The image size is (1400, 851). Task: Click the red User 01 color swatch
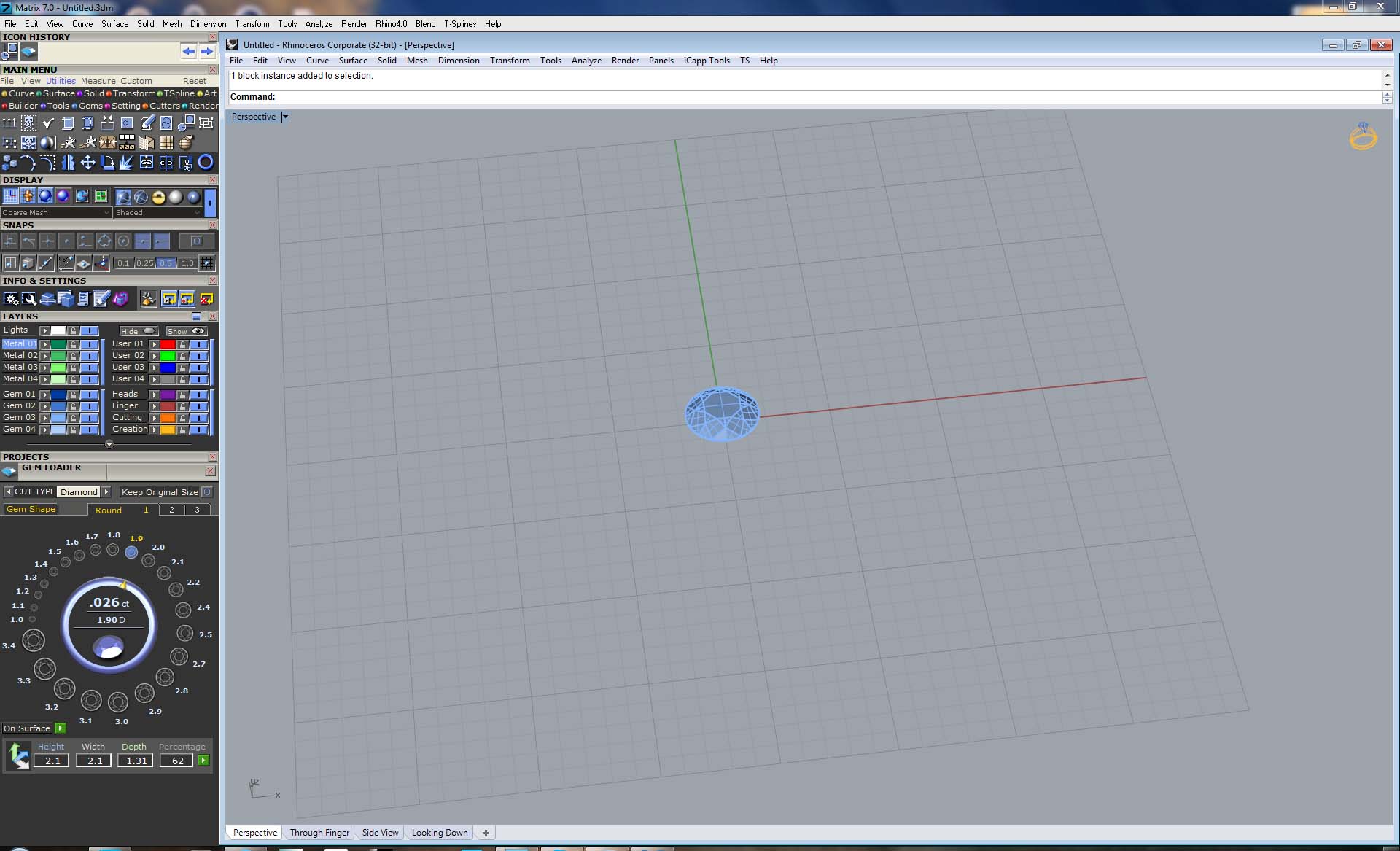click(168, 344)
